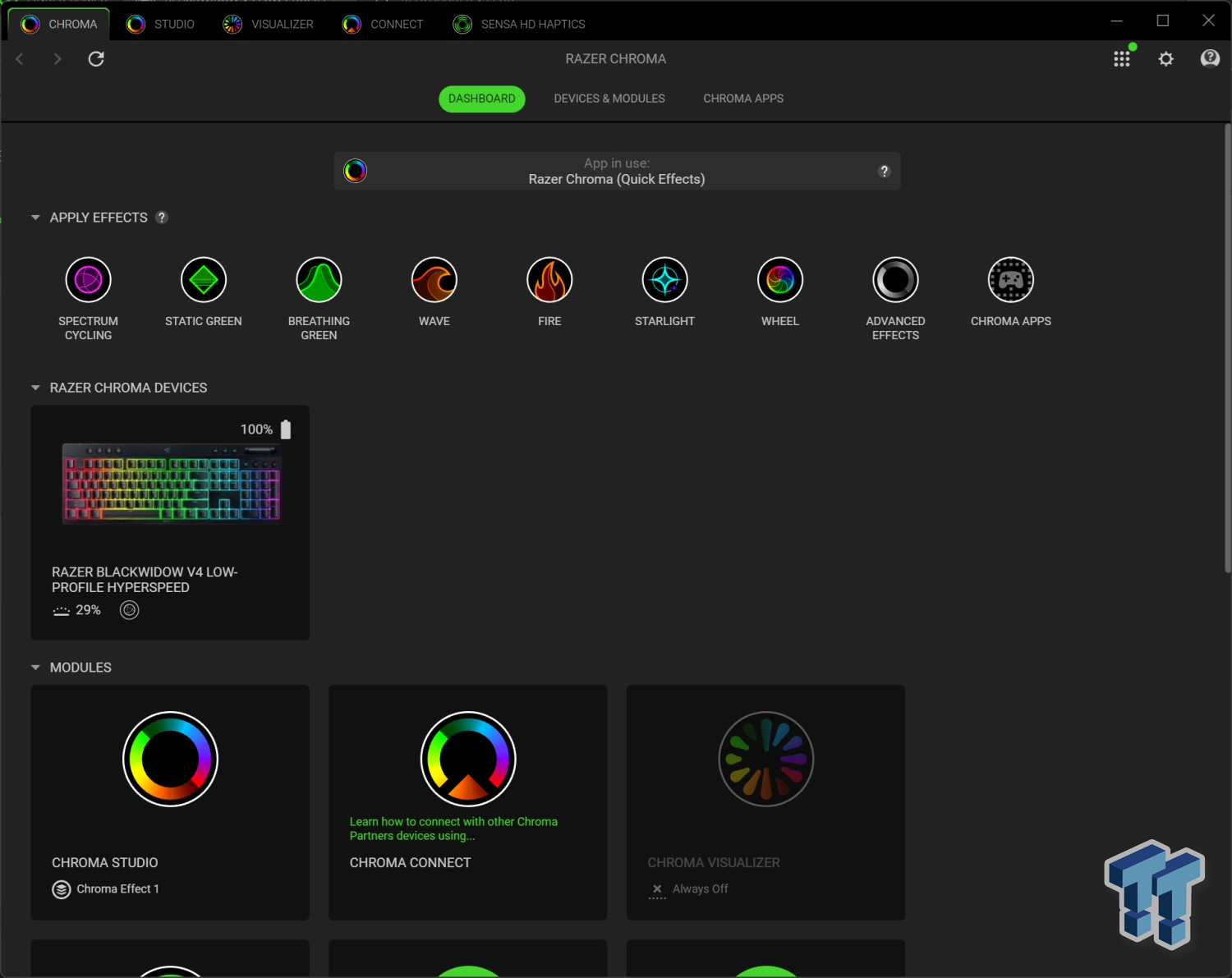
Task: Collapse the Razer Chroma Devices section
Action: (x=35, y=388)
